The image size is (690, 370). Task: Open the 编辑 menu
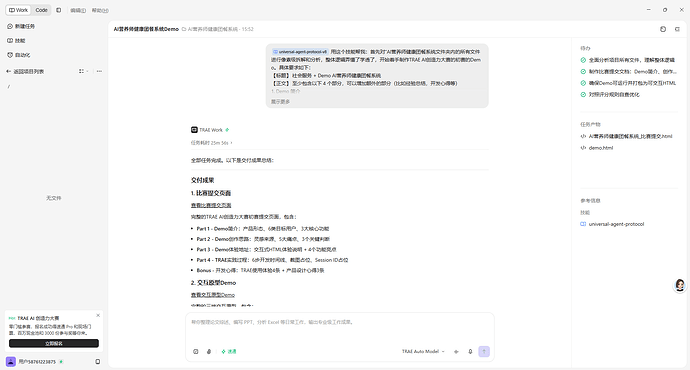[78, 11]
